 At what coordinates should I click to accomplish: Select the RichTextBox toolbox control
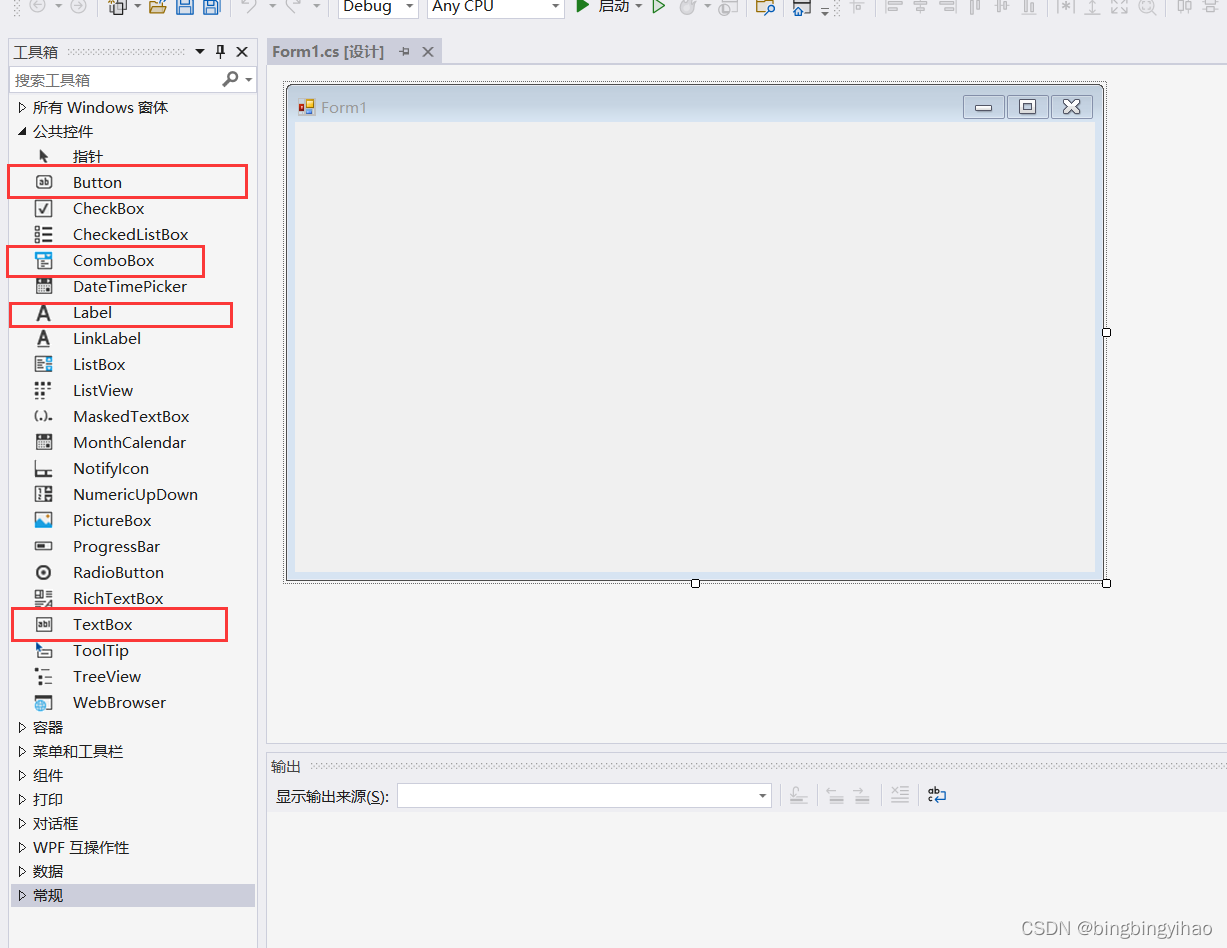click(131, 598)
